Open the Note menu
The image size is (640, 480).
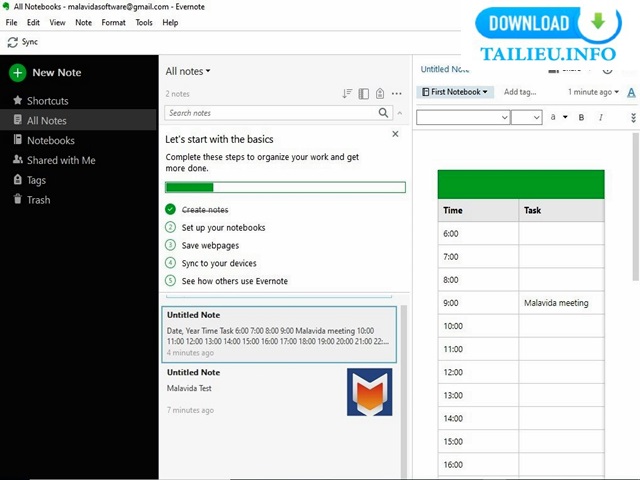point(83,22)
